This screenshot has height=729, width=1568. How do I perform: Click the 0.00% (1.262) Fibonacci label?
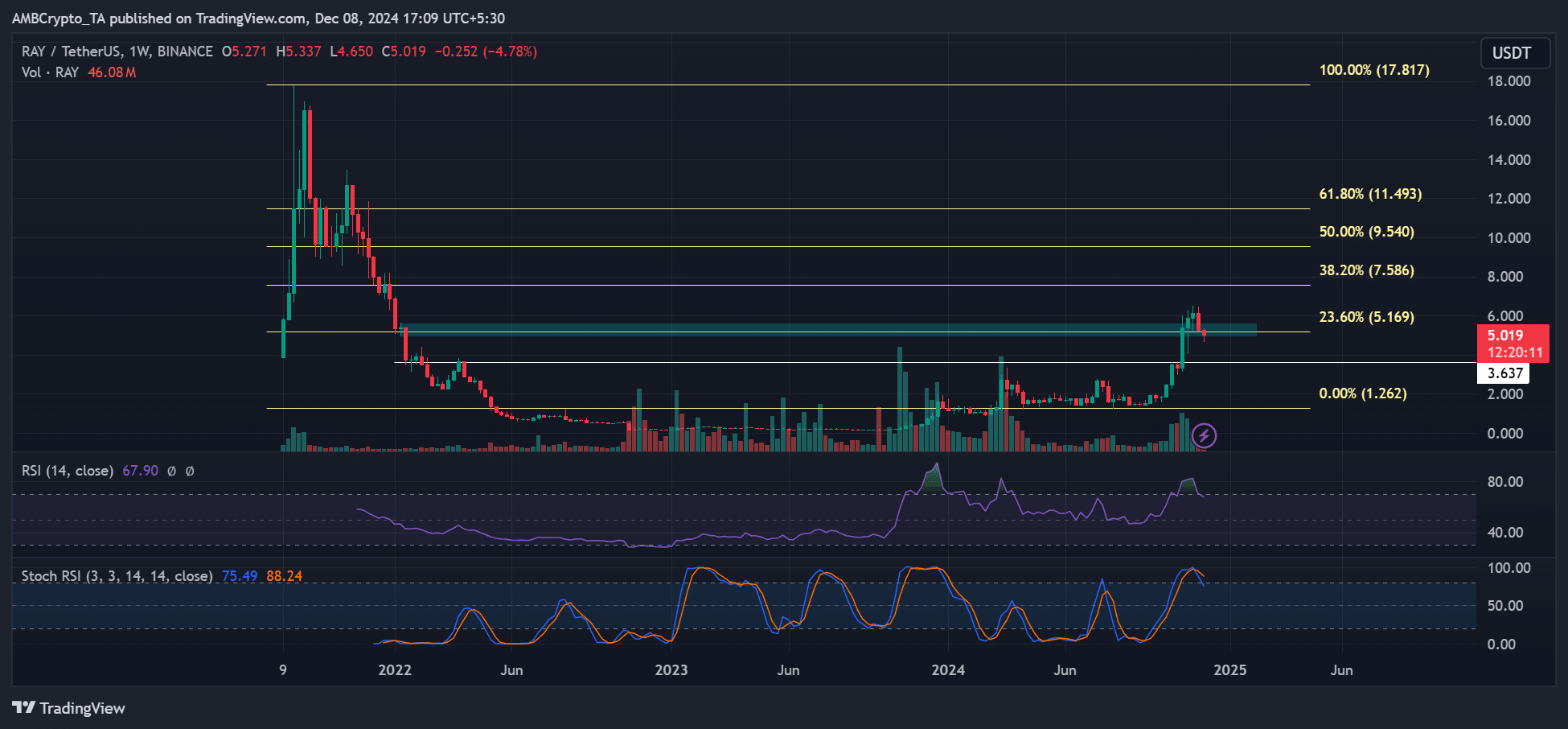pyautogui.click(x=1363, y=393)
